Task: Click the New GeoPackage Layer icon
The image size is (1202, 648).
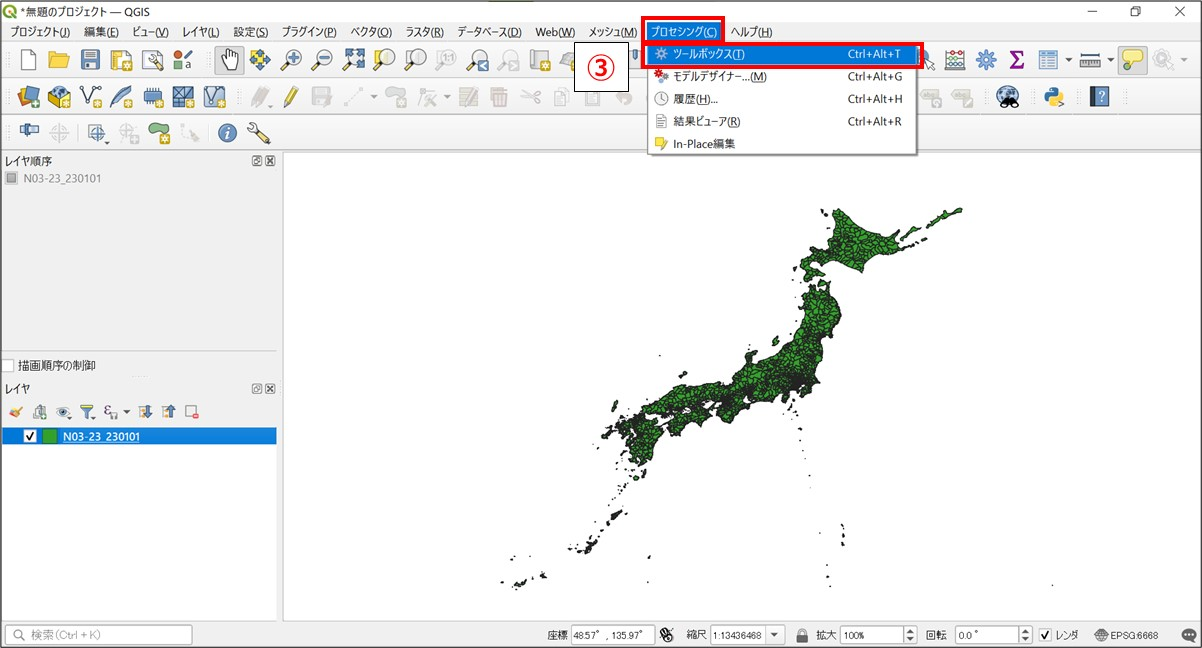Action: (x=59, y=96)
